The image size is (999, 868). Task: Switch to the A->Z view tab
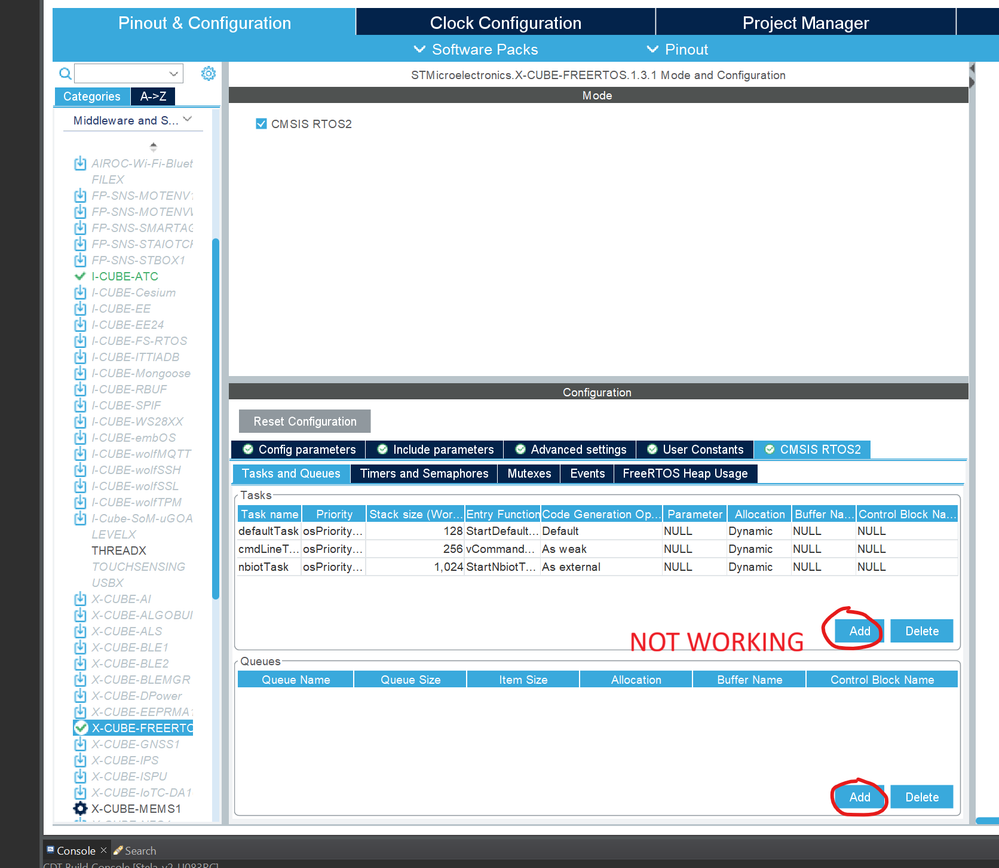tap(153, 96)
